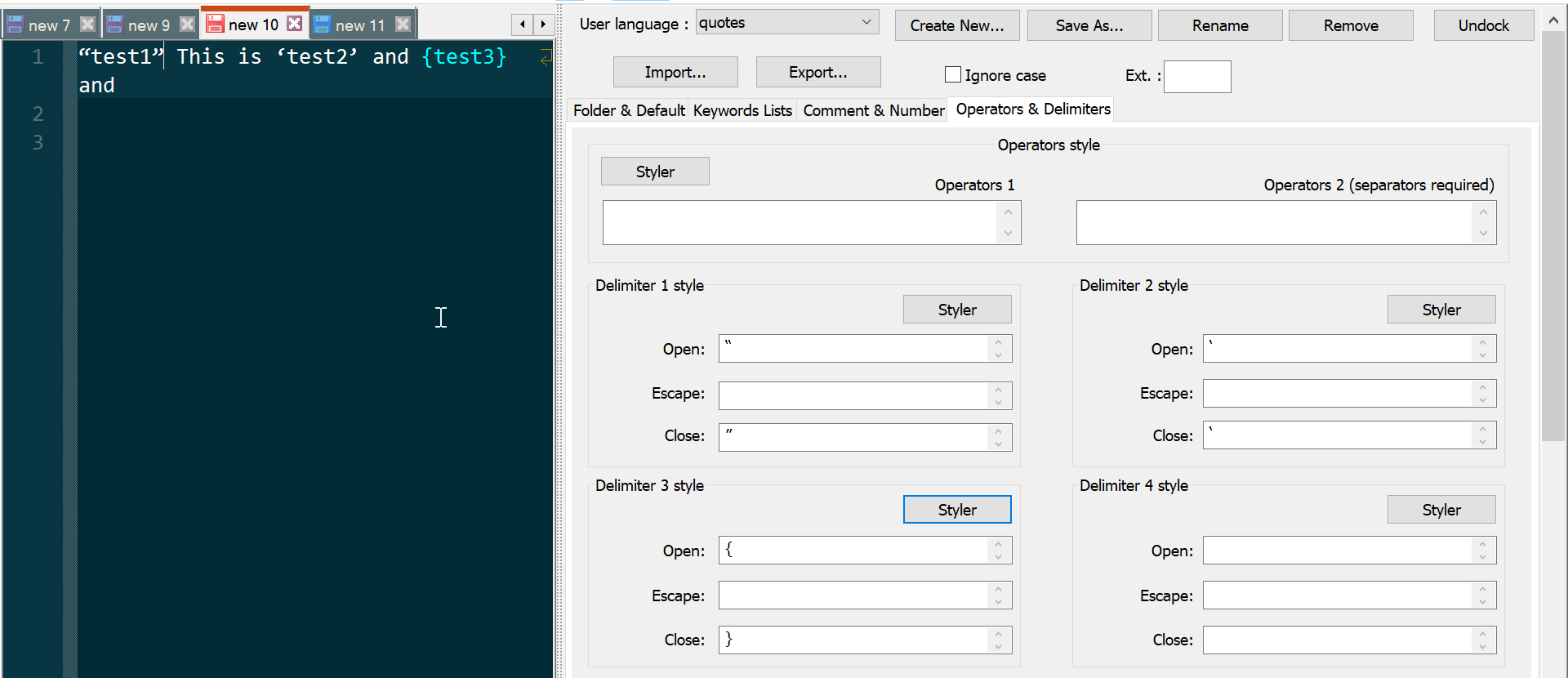Close the new 9 tab
This screenshot has height=678, width=1568.
(x=187, y=24)
